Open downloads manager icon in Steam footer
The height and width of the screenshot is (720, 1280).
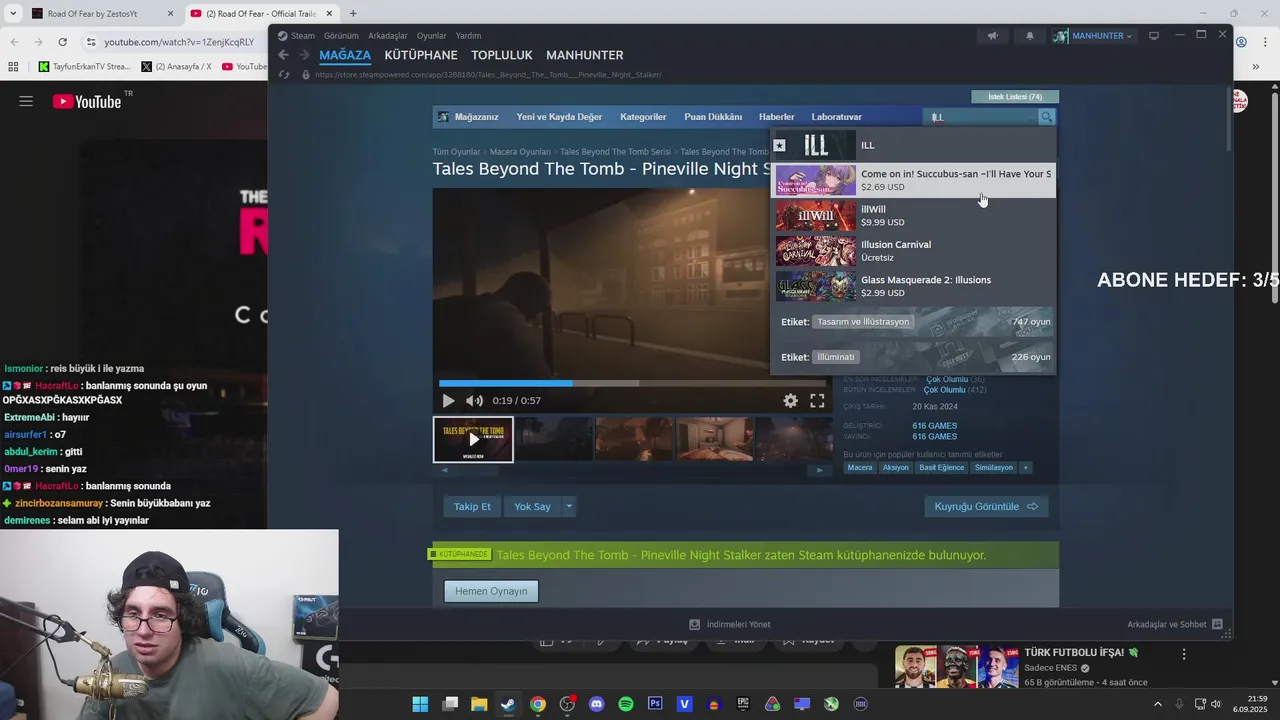pos(694,624)
